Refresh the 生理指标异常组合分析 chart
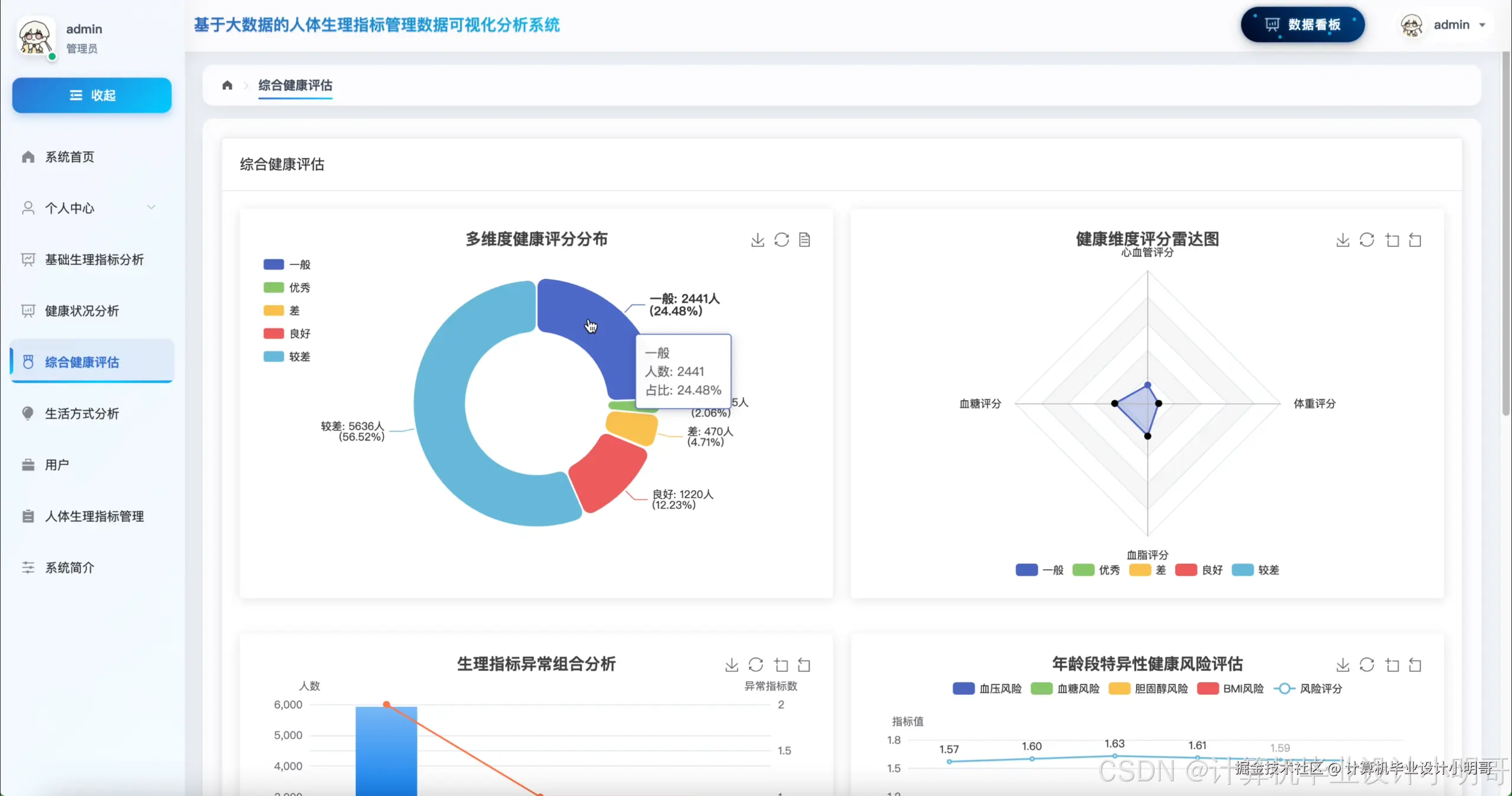 coord(755,665)
